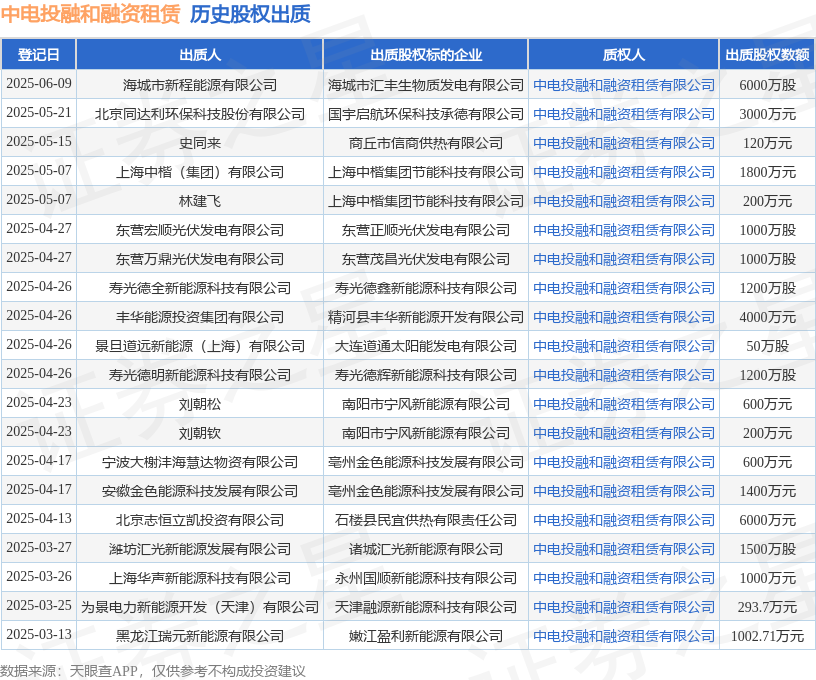Select the 史同来 pledgor cell

[x=200, y=143]
